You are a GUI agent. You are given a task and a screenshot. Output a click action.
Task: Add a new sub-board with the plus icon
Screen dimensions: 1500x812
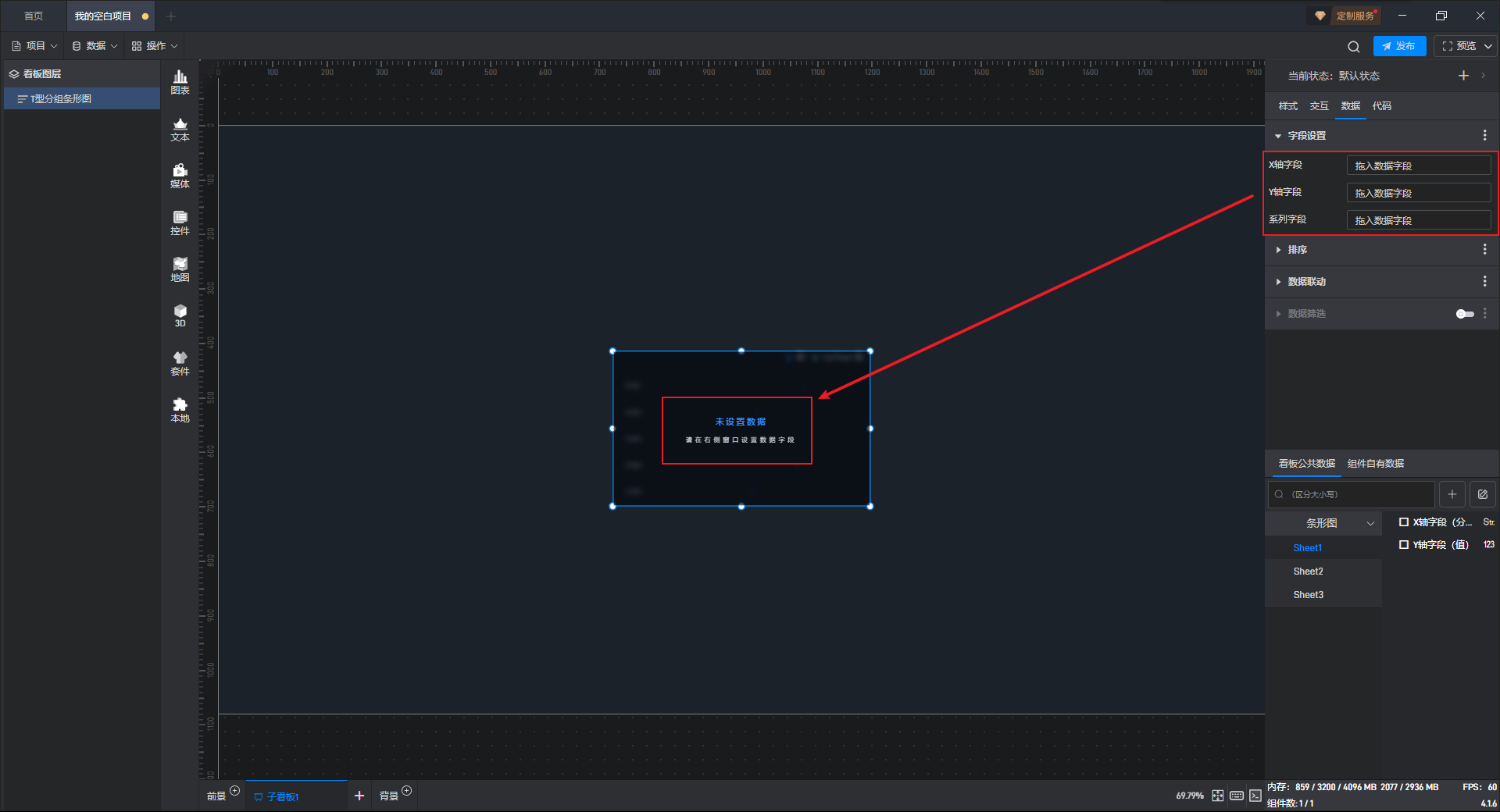359,796
